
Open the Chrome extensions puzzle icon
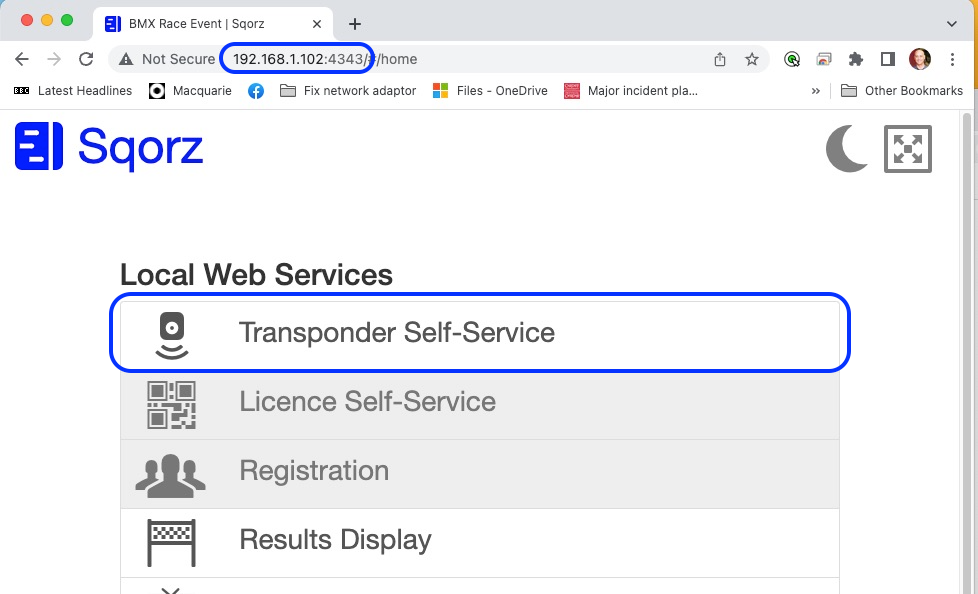point(856,59)
